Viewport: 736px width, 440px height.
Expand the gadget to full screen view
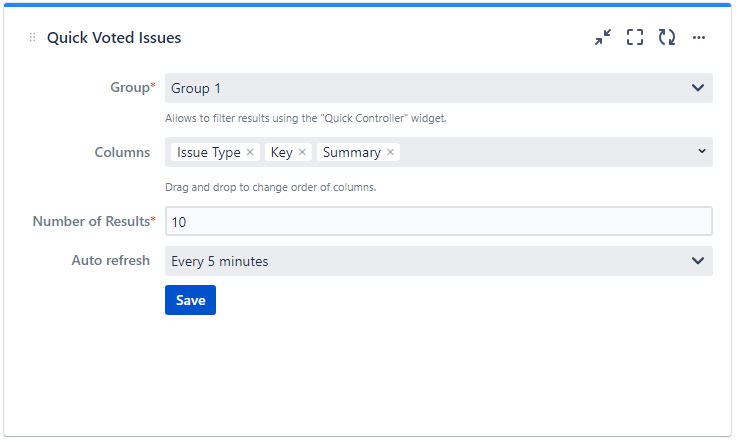pyautogui.click(x=634, y=38)
